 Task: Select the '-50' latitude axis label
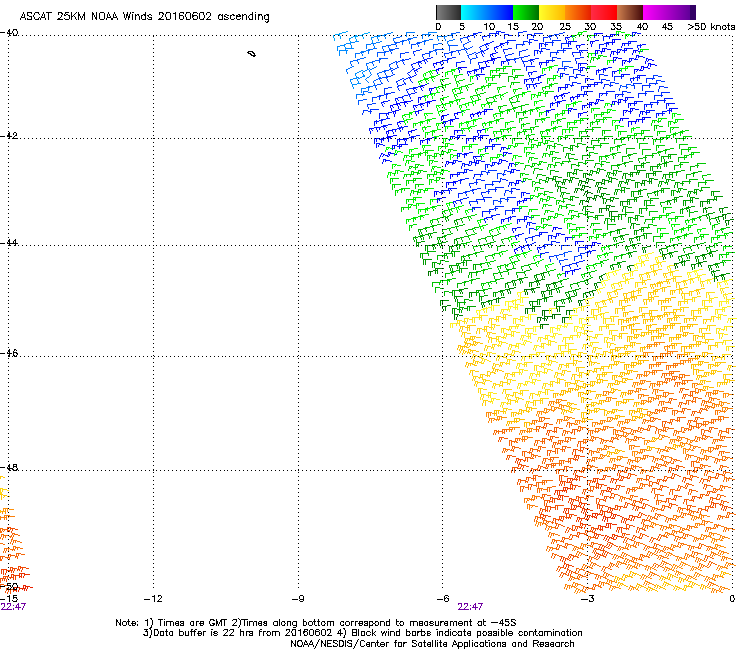(x=10, y=587)
